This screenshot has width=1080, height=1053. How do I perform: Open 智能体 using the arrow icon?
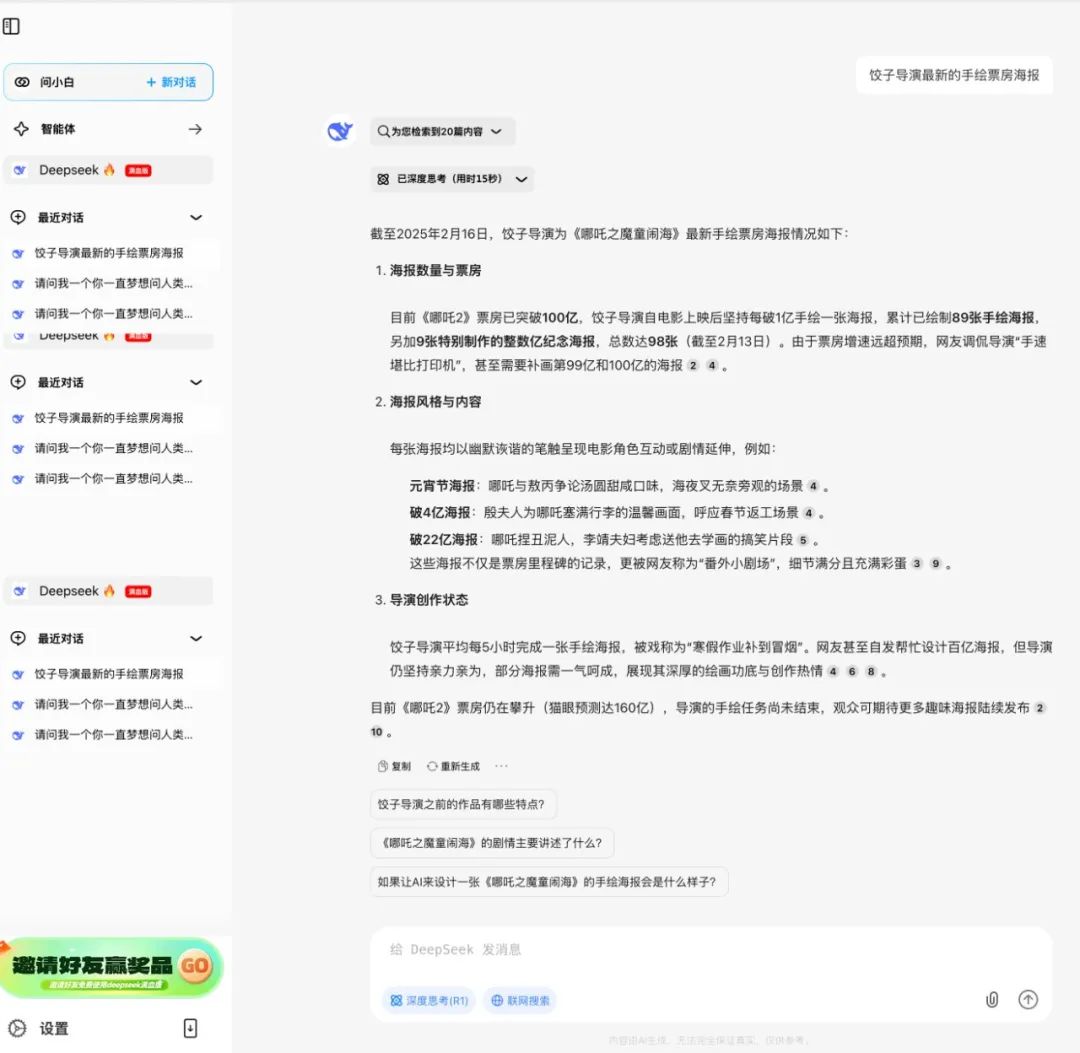click(196, 129)
